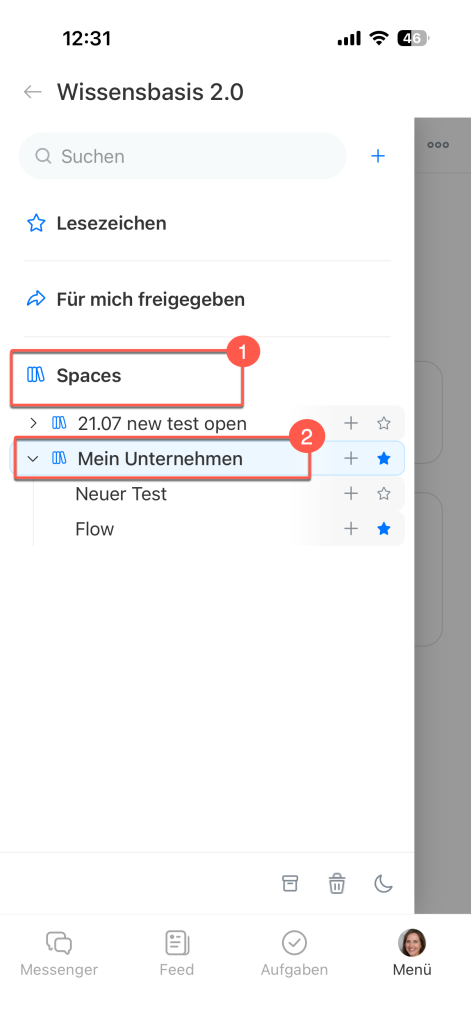The height and width of the screenshot is (1024, 471).
Task: Collapse the Mein Unternehmen space
Action: [33, 458]
